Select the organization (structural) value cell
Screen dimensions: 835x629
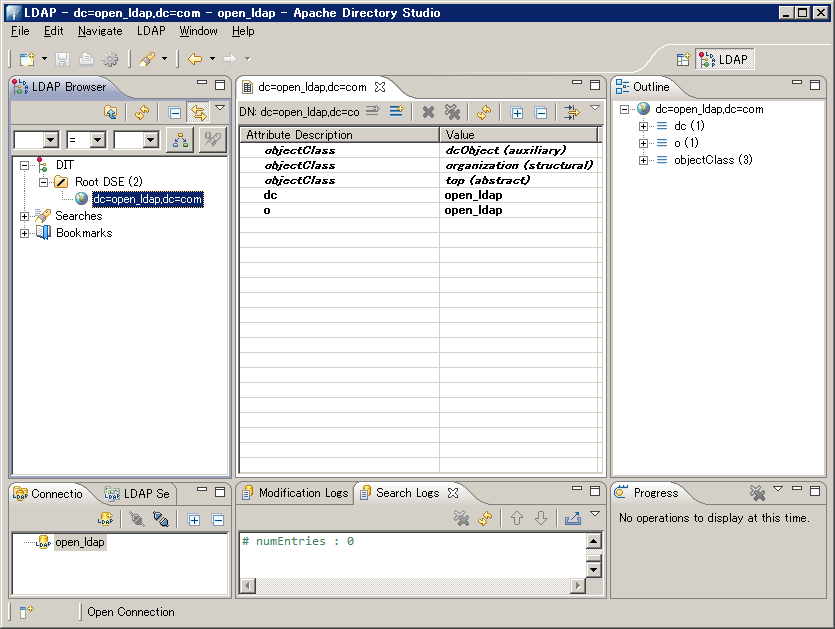[519, 165]
